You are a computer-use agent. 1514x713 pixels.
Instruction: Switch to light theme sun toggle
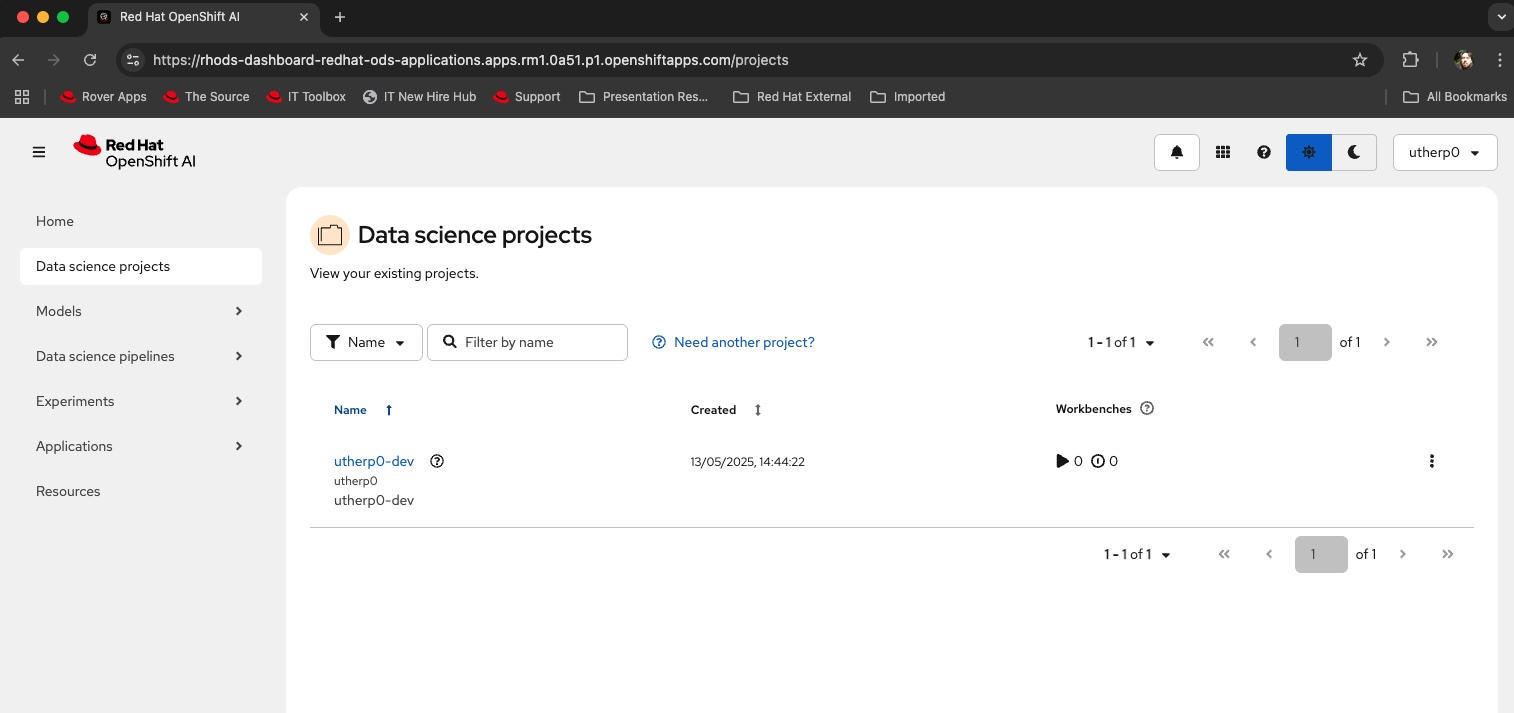[x=1308, y=152]
